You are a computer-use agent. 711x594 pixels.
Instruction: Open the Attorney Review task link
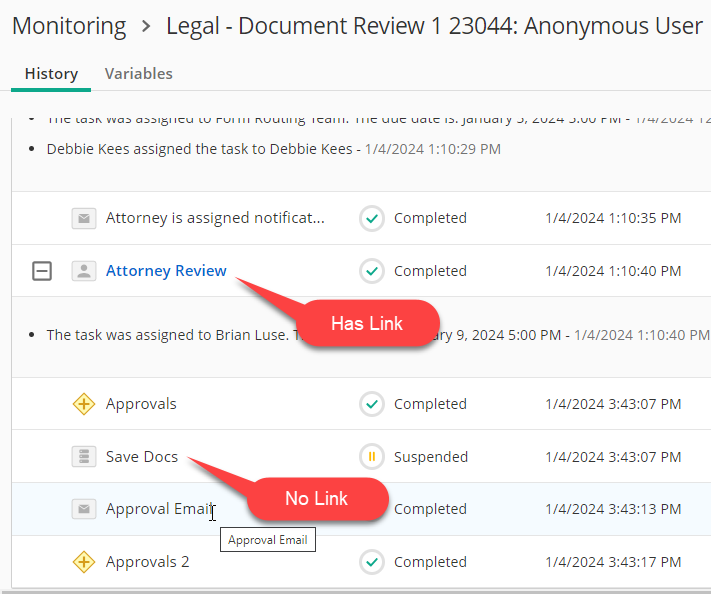(166, 271)
